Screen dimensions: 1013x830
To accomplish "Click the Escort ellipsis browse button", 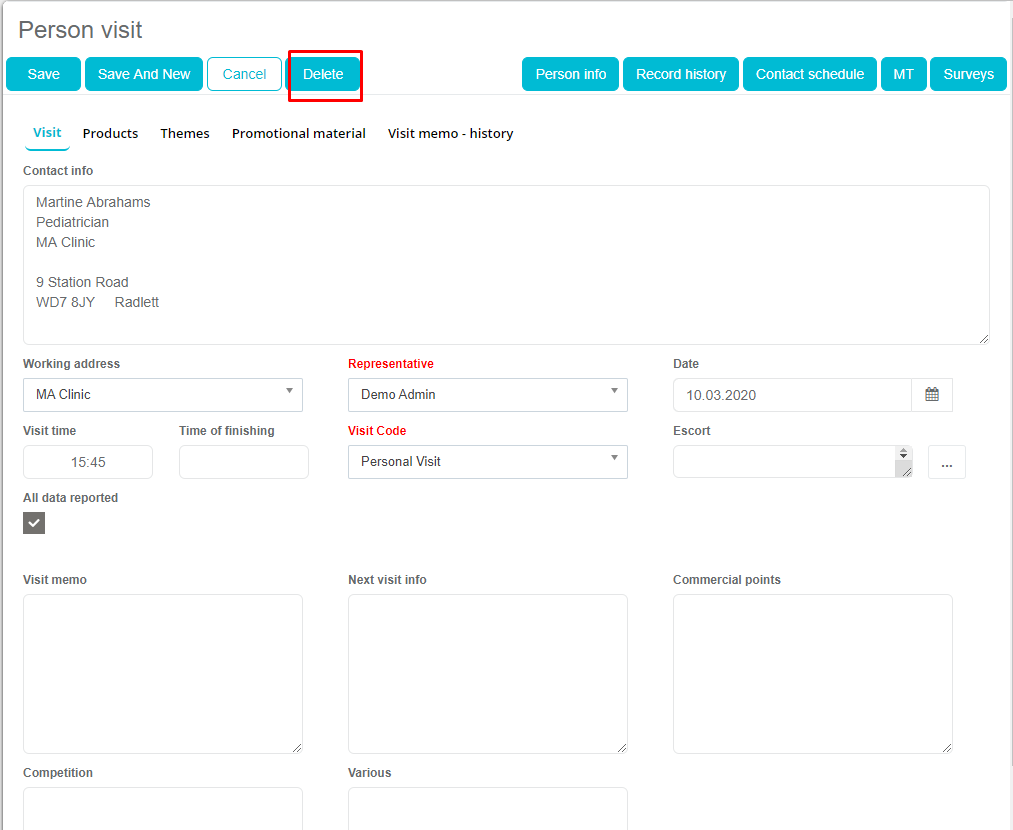I will 946,462.
